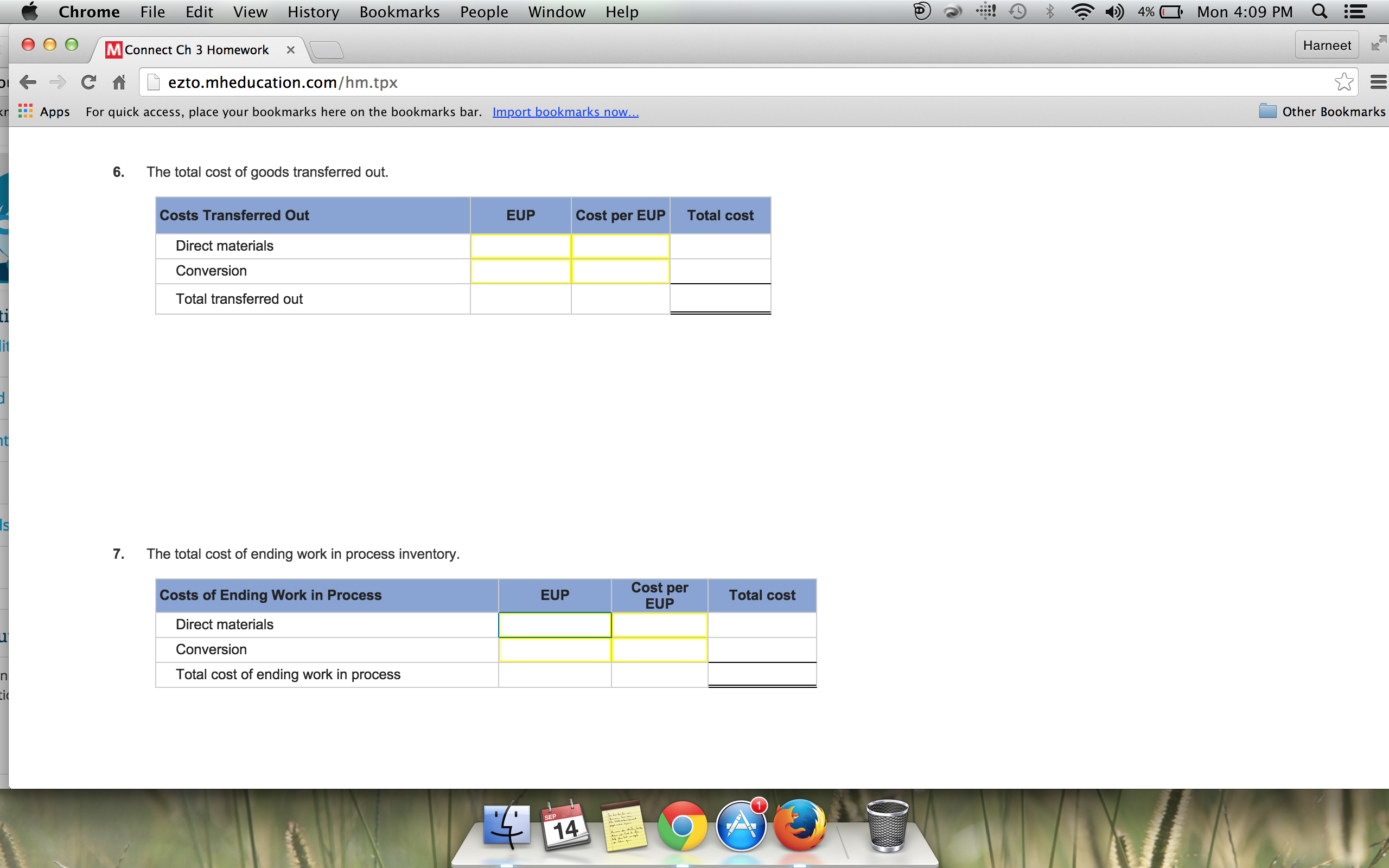Click Conversion Cost per EUP in Ending WIP
The image size is (1389, 868).
[659, 650]
